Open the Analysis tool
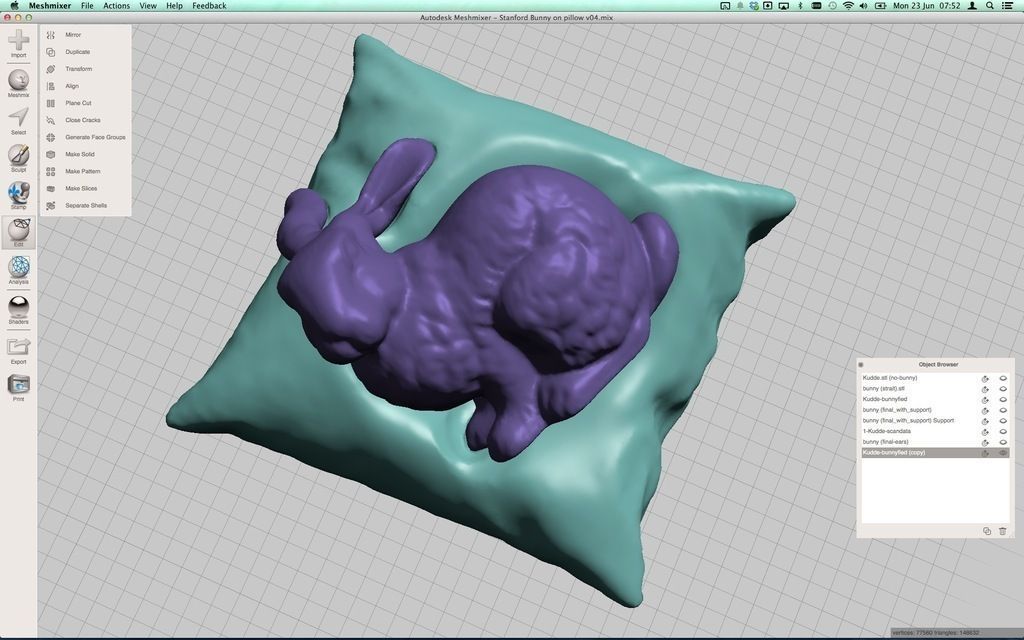The height and width of the screenshot is (640, 1024). (x=18, y=268)
